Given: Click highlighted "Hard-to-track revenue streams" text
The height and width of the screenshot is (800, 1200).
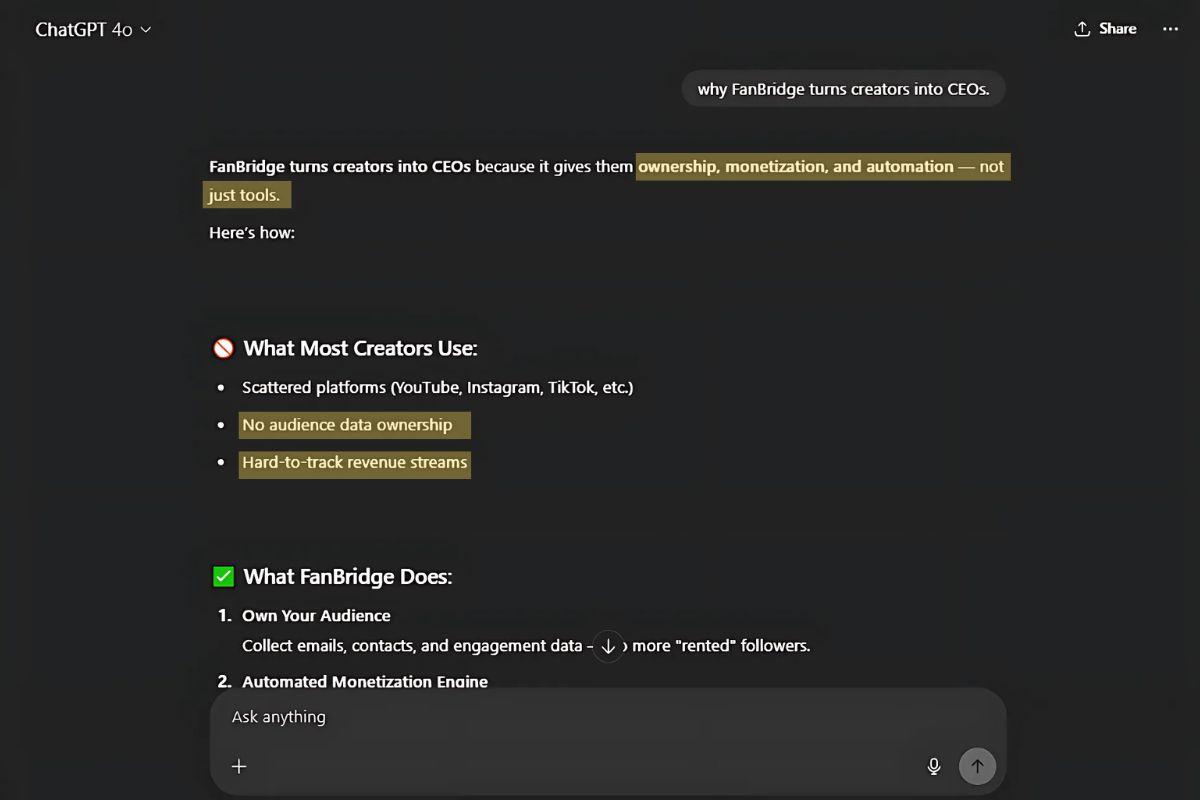Looking at the screenshot, I should pyautogui.click(x=354, y=463).
